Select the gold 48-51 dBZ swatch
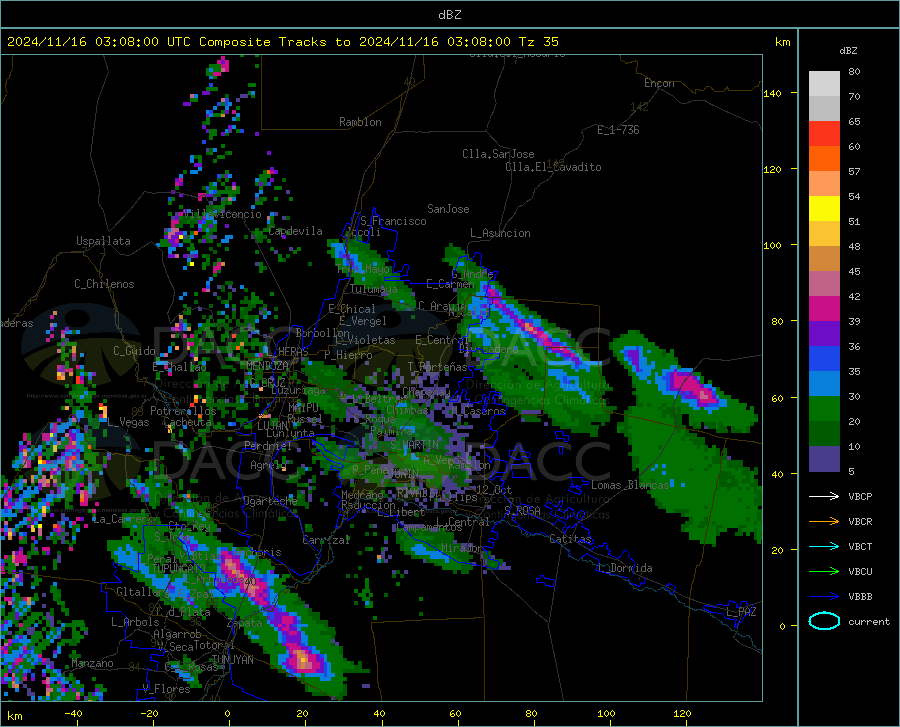900x727 pixels. pyautogui.click(x=824, y=234)
